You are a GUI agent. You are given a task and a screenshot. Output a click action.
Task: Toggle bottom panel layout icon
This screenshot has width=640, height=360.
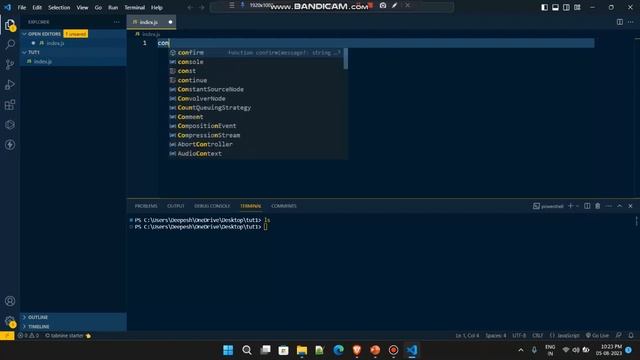click(x=556, y=7)
